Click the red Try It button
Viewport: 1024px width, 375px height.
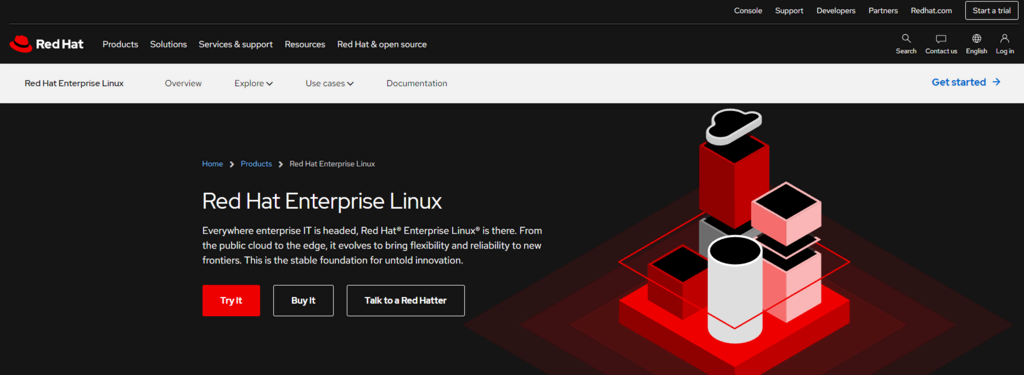click(231, 301)
